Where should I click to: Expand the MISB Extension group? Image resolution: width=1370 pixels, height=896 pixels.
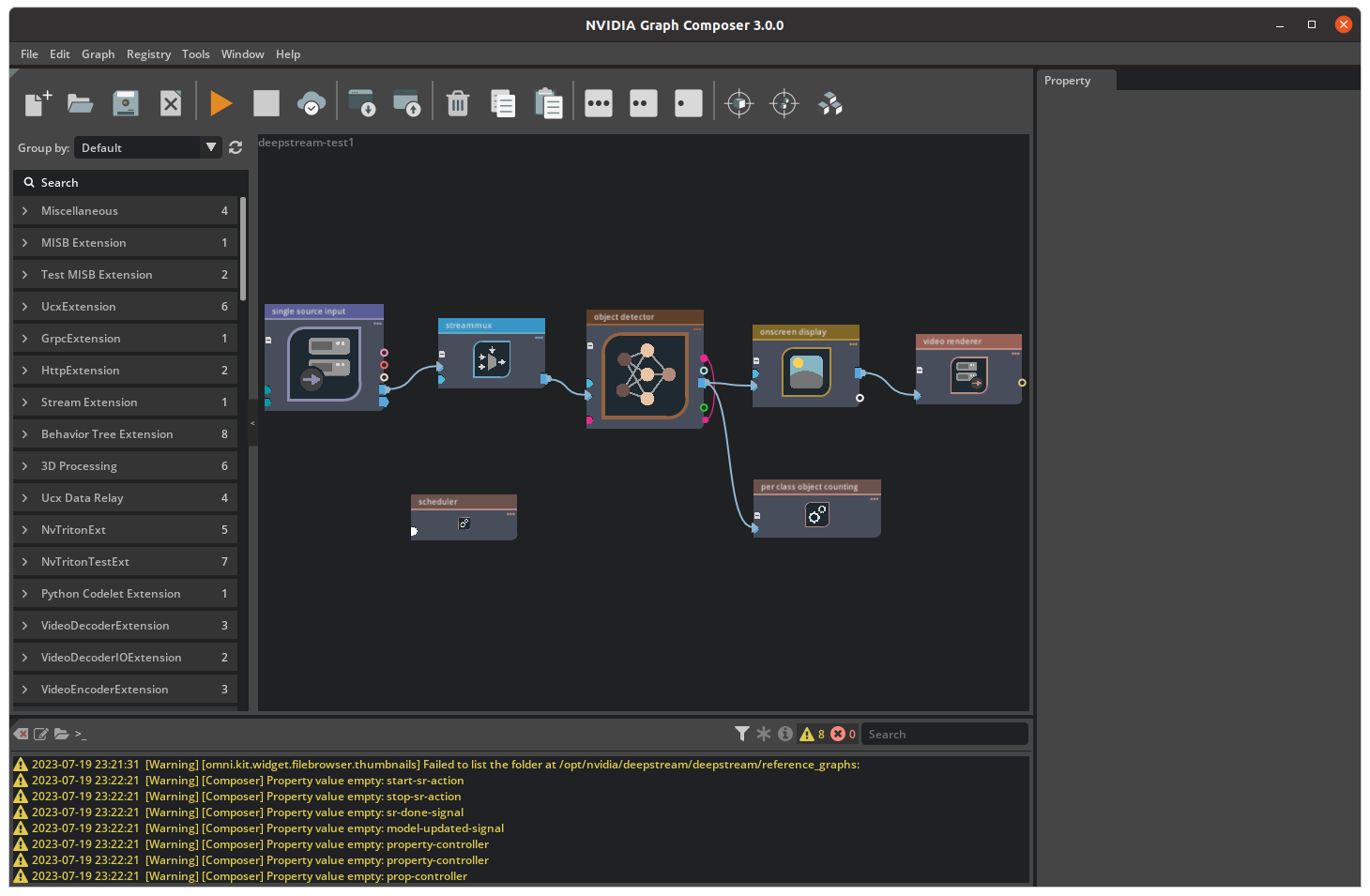click(126, 243)
